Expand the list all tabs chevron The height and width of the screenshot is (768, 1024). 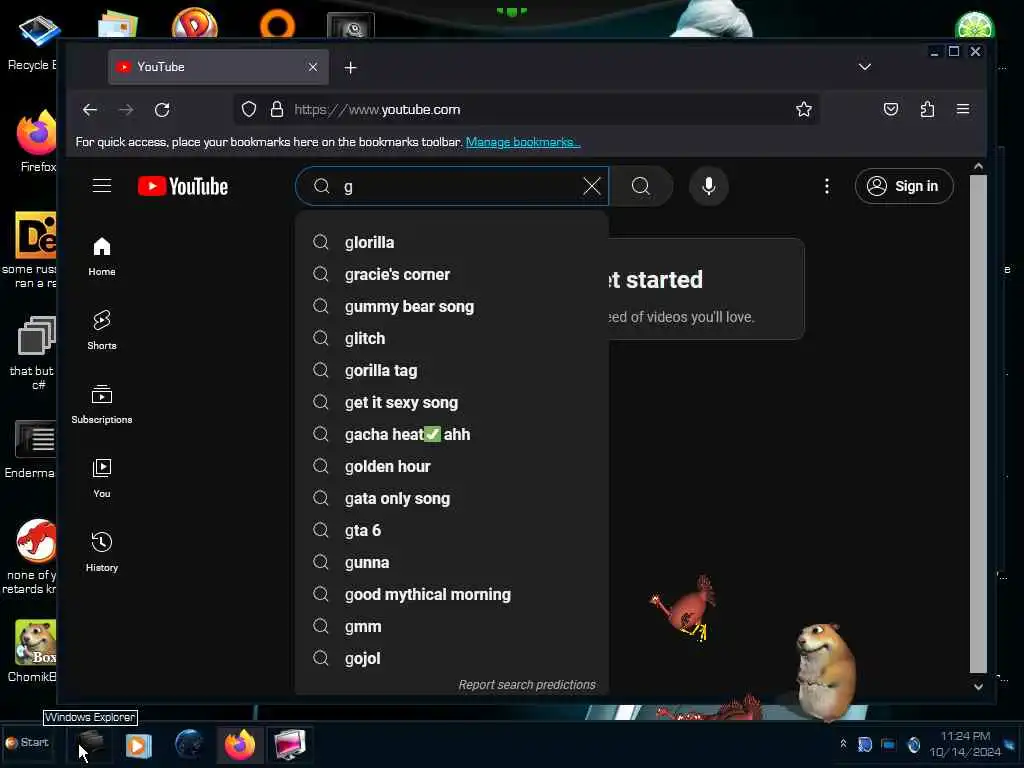865,67
